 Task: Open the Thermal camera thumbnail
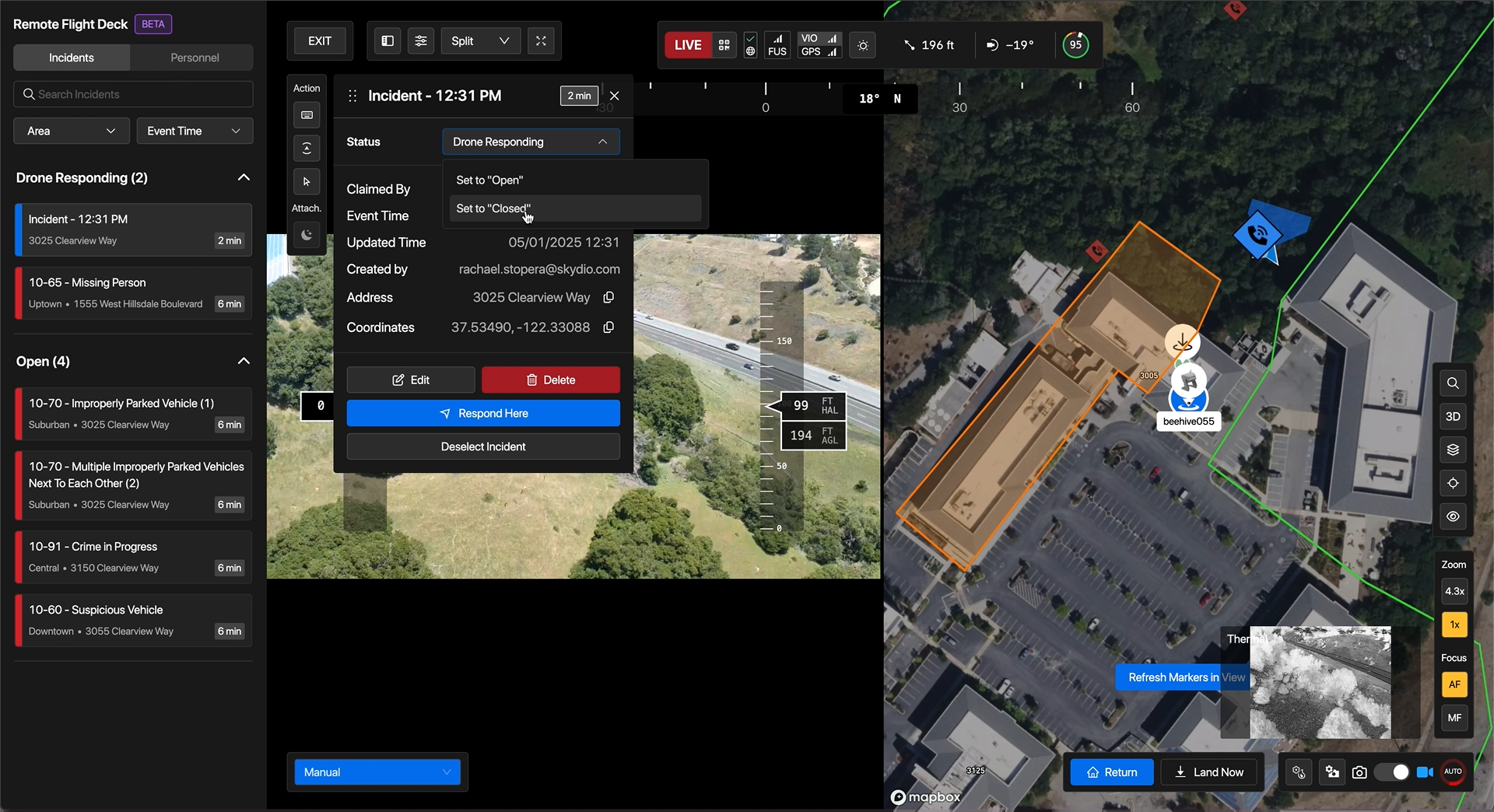[x=1320, y=683]
